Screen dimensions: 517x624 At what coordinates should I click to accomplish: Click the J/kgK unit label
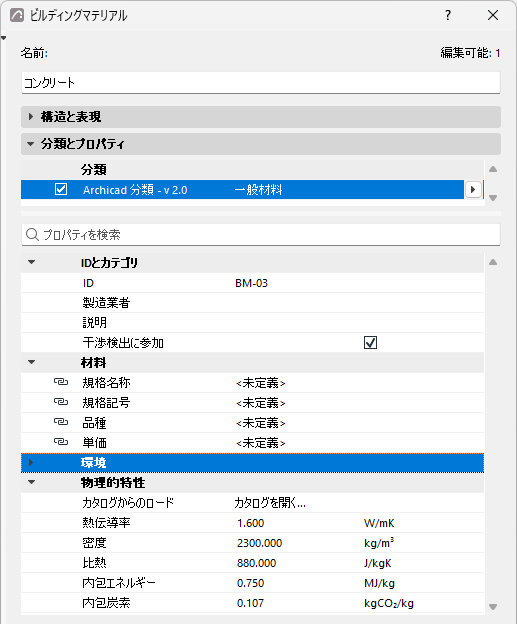378,563
